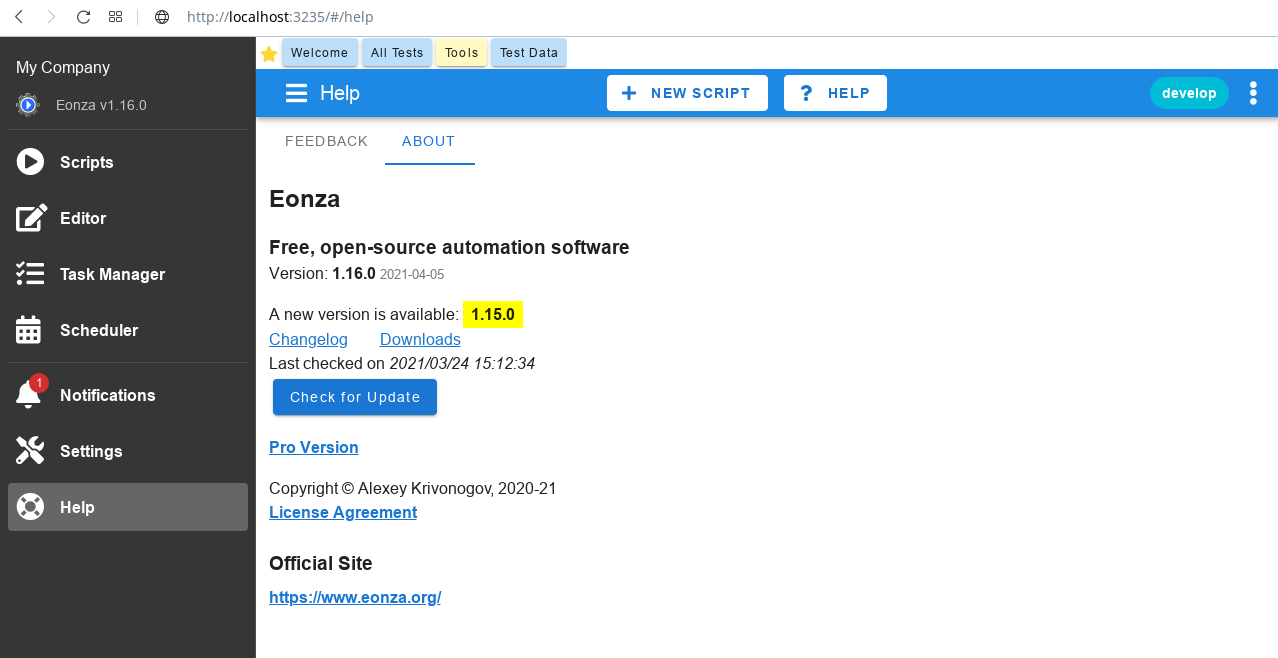Switch to the Feedback tab
The image size is (1278, 658).
pyautogui.click(x=326, y=141)
